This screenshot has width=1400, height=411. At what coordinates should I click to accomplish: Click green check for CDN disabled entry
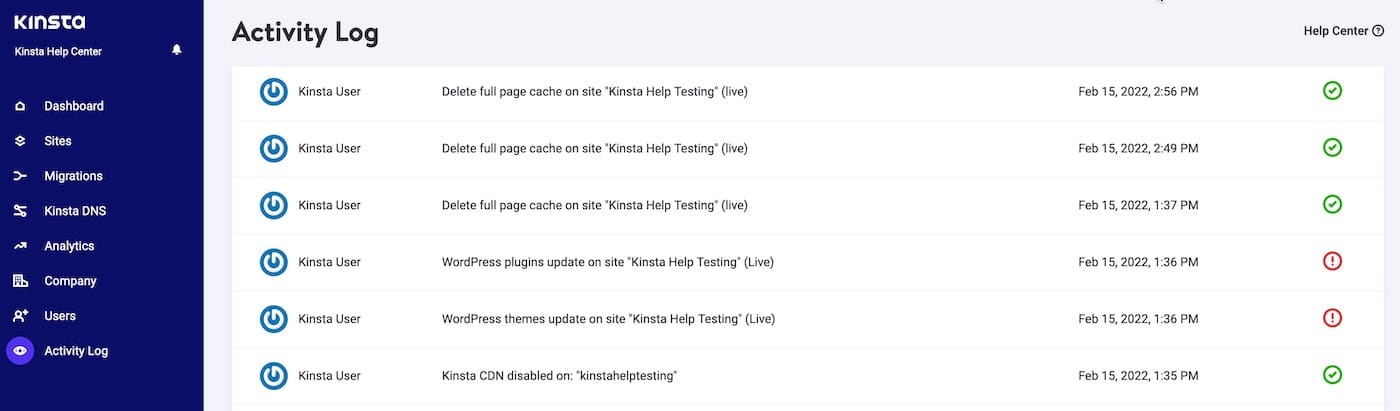[x=1332, y=375]
